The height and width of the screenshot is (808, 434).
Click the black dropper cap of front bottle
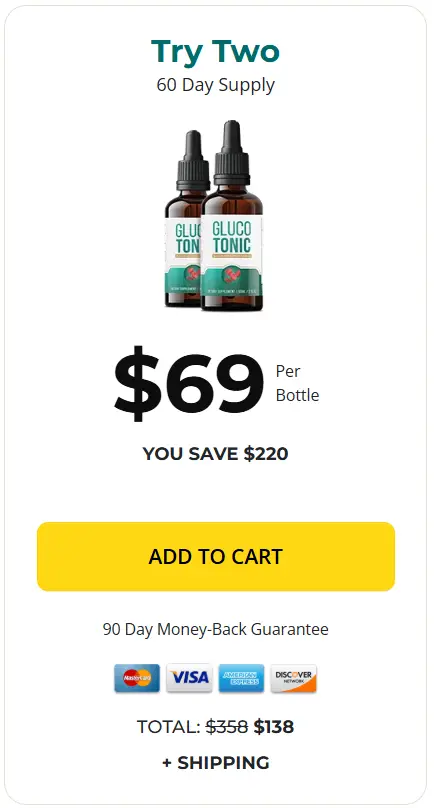point(232,153)
